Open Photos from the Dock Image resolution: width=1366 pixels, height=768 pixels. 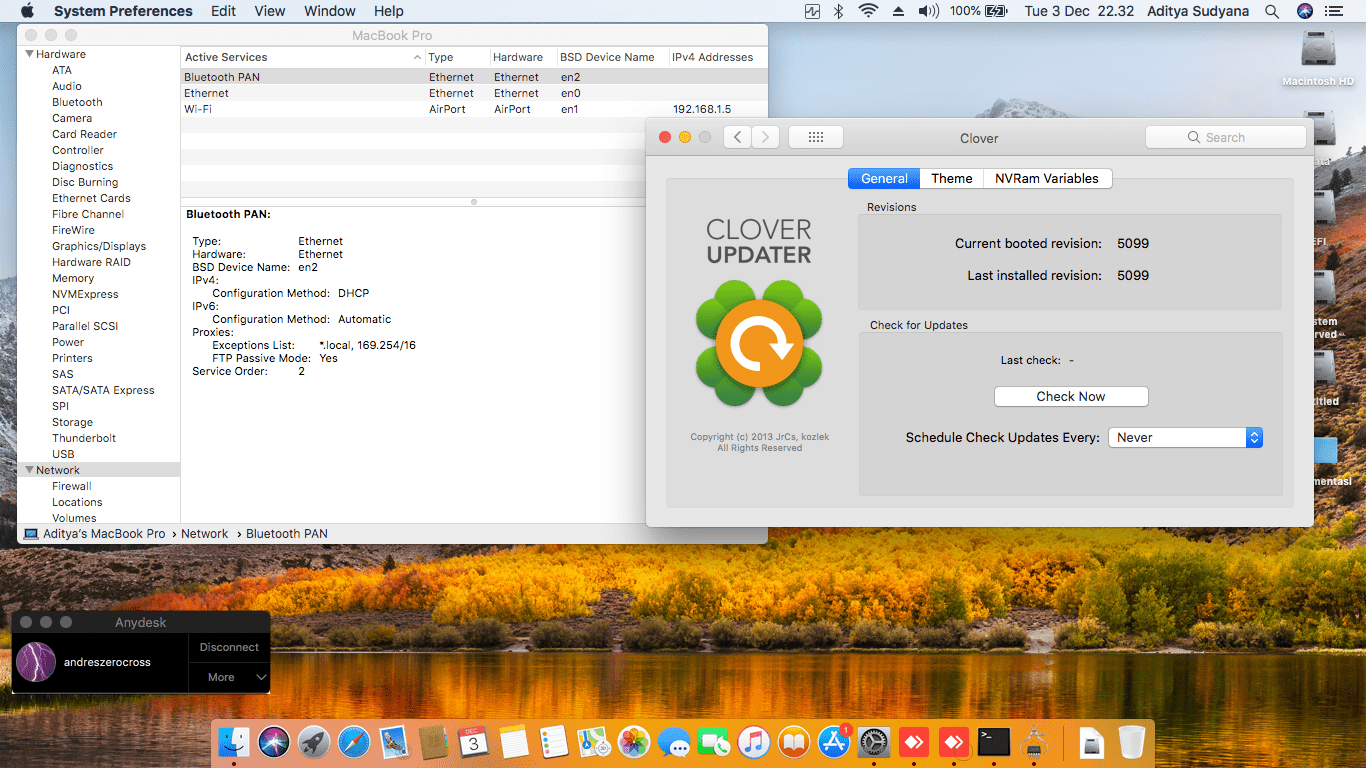pos(634,742)
